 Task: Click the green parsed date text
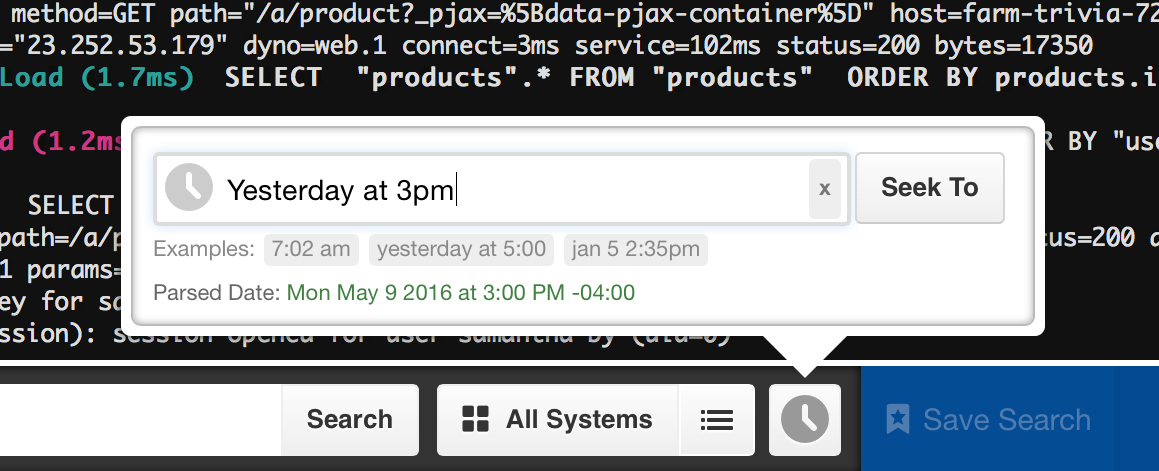pyautogui.click(x=460, y=293)
